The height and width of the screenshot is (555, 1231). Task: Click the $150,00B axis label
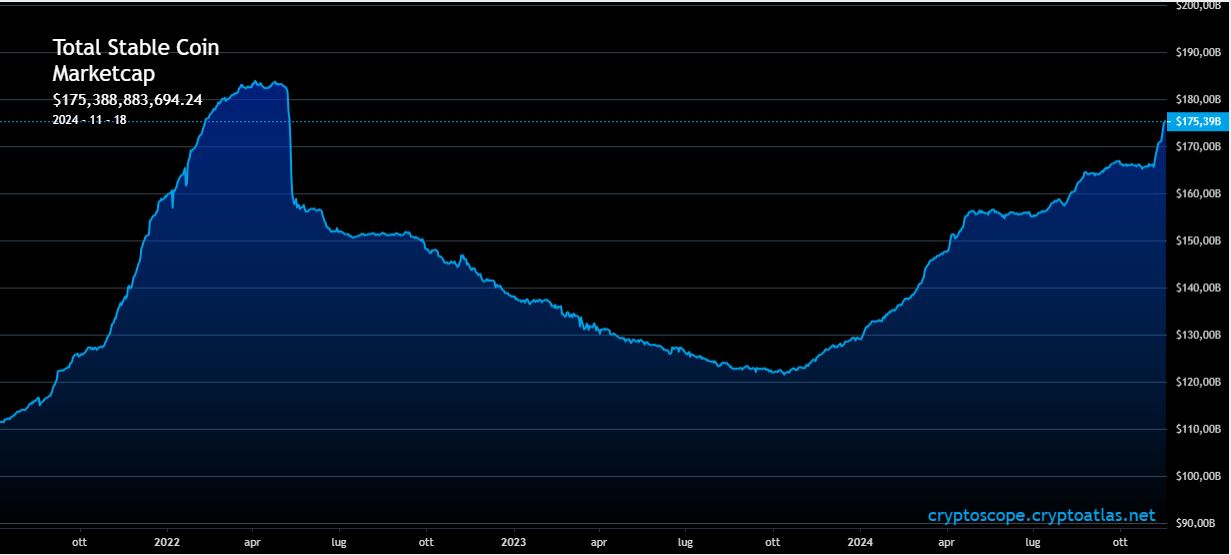tap(1199, 241)
